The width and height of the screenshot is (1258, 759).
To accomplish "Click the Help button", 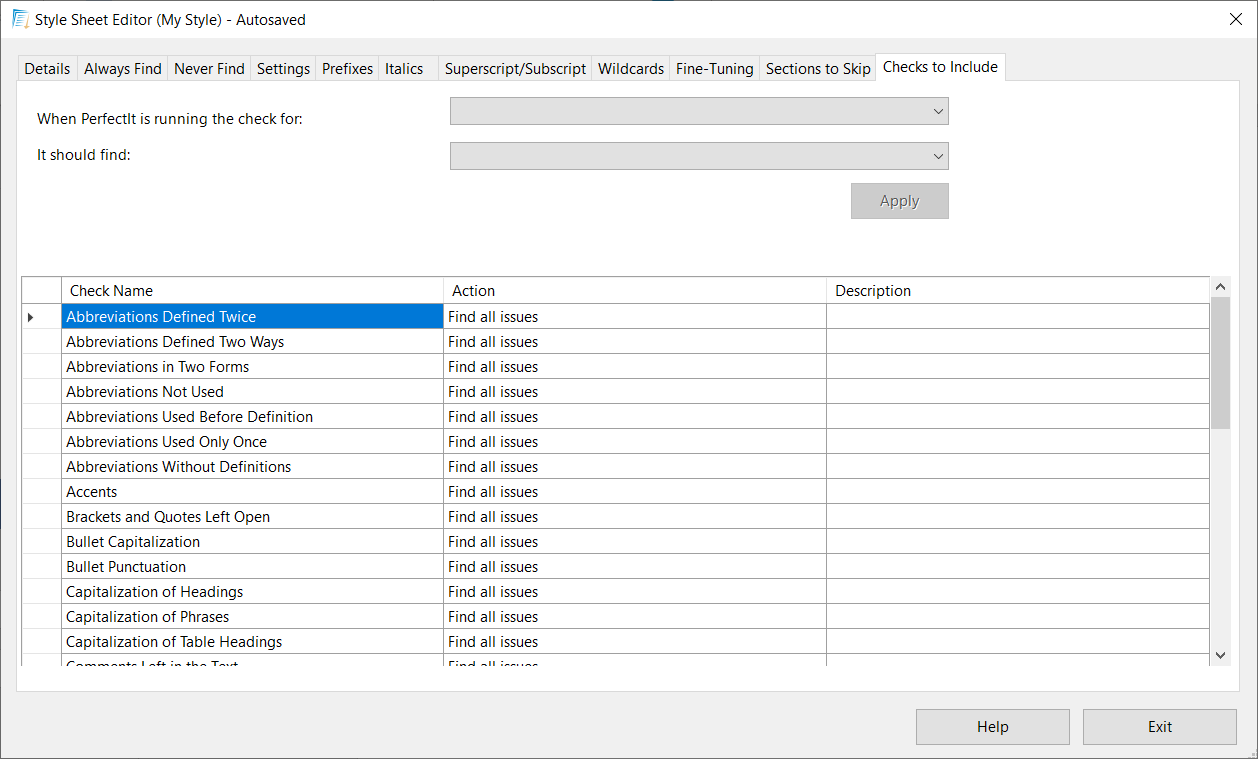I will click(992, 727).
